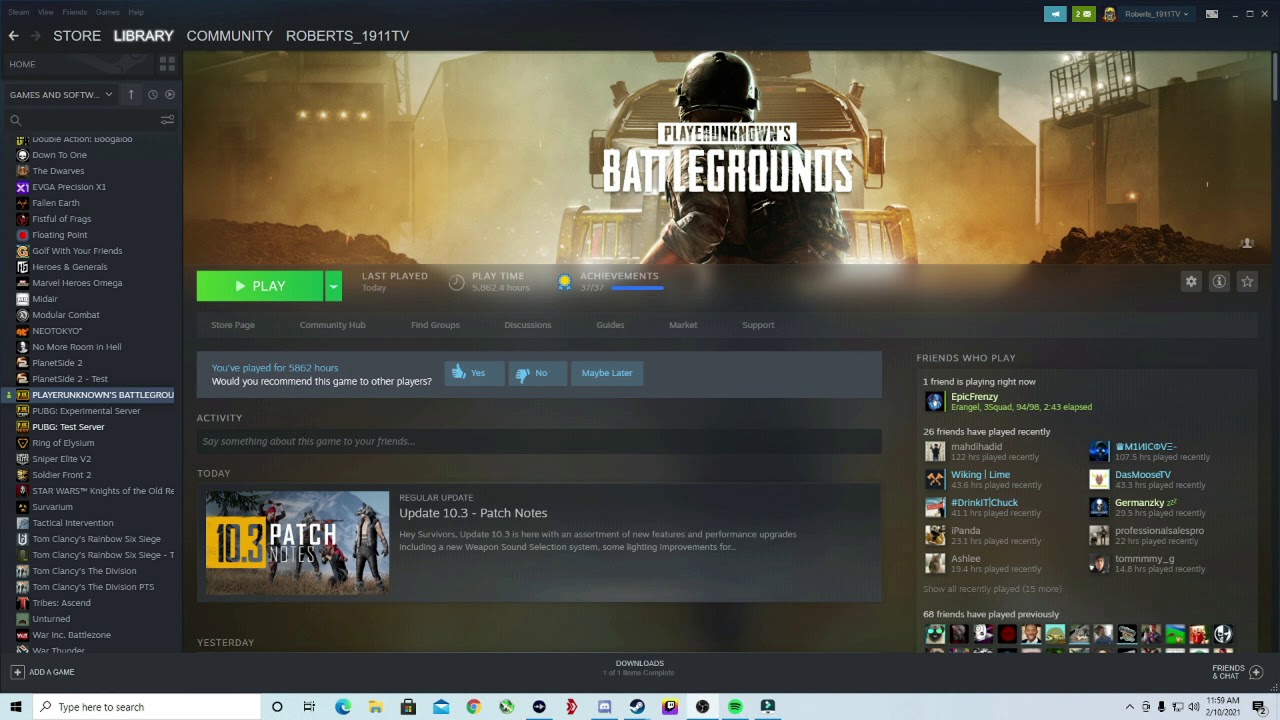1280x720 pixels.
Task: Open the 2 new messages inbox
Action: 1083,14
